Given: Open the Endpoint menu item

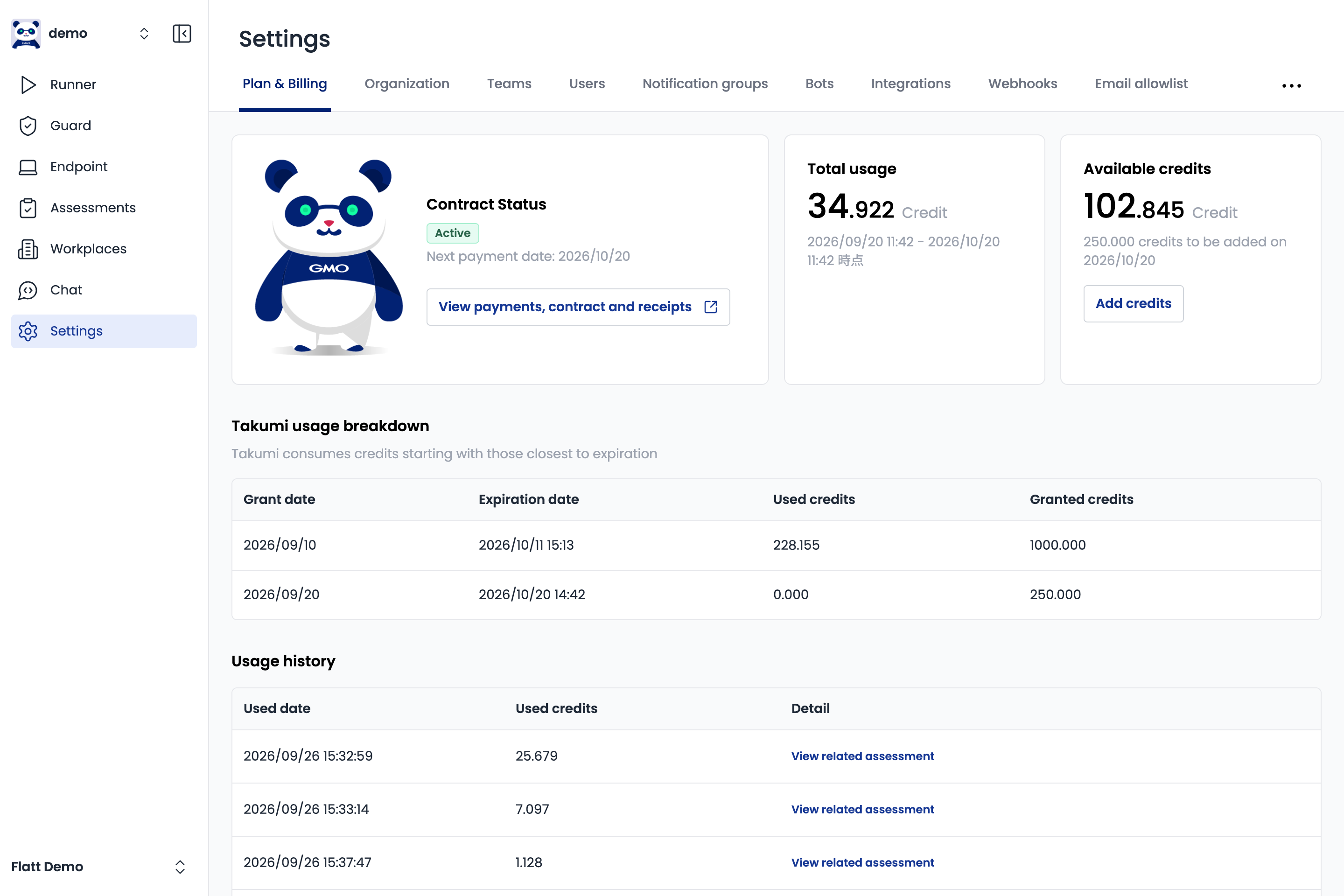Looking at the screenshot, I should [104, 167].
